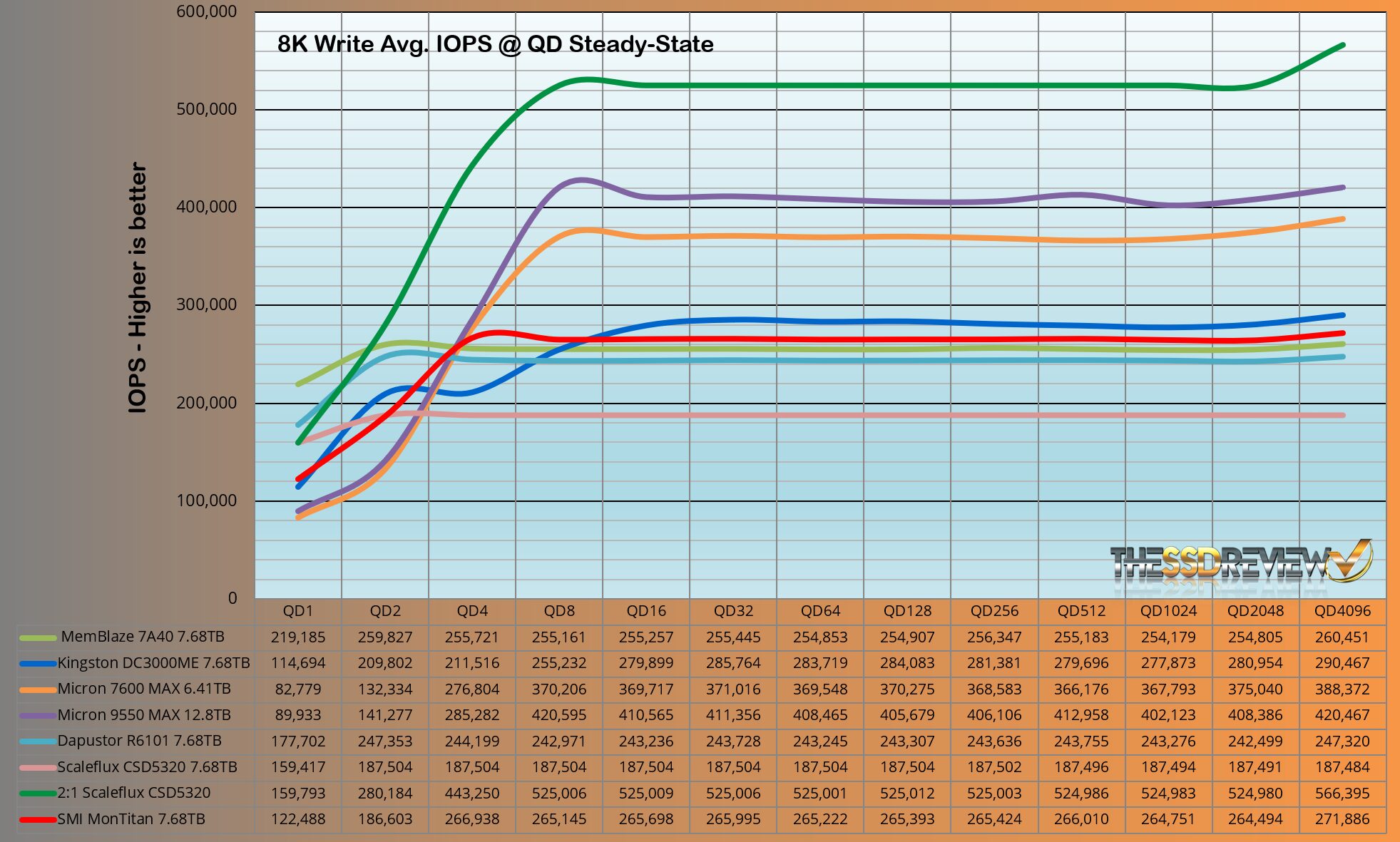Screen dimensions: 1400x842
Task: Click the QD16 column header
Action: (646, 611)
